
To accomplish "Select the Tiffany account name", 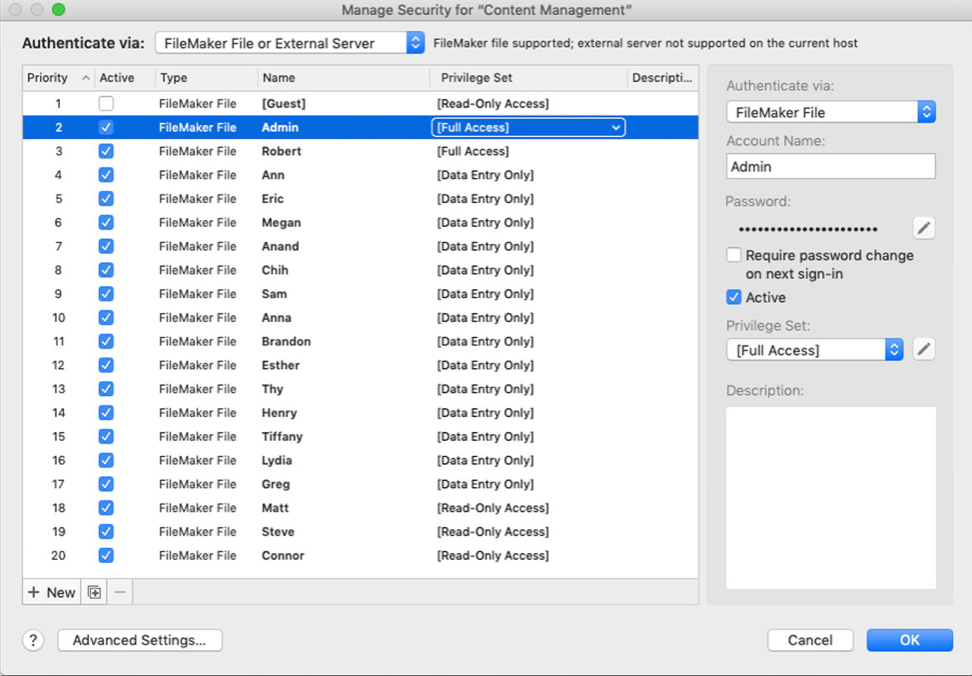I will [282, 436].
